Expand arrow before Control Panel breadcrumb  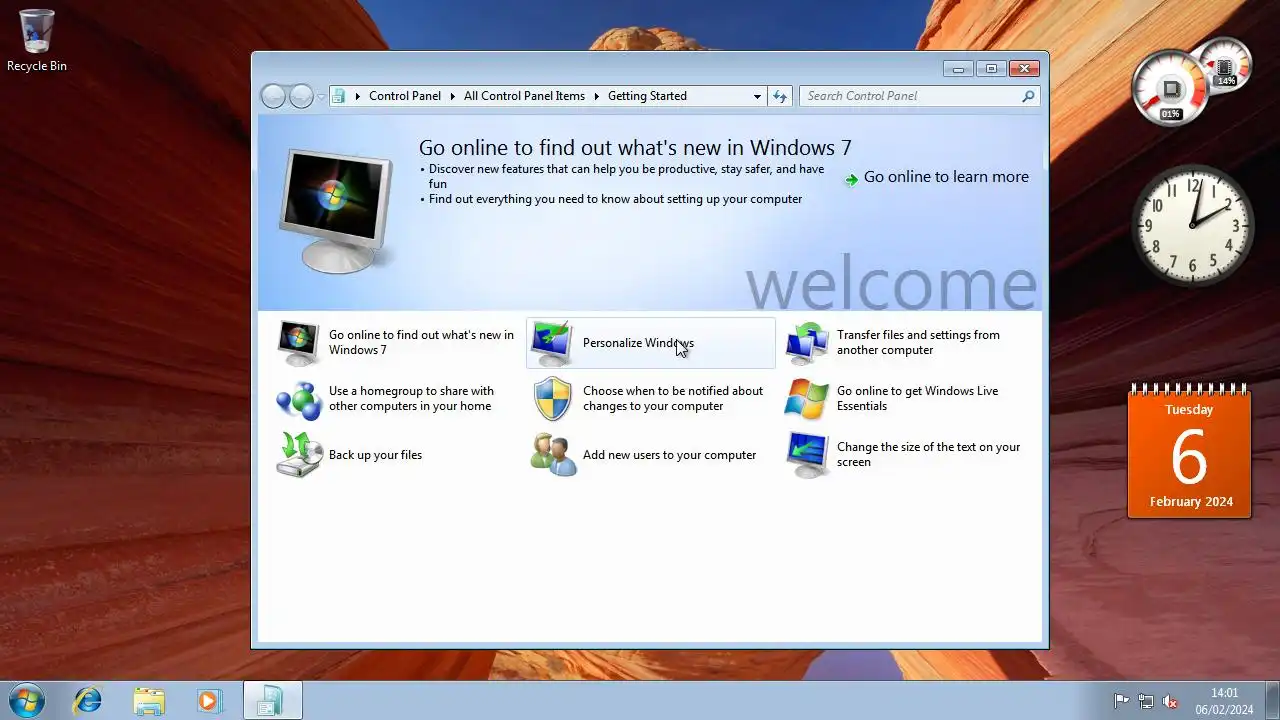click(357, 96)
